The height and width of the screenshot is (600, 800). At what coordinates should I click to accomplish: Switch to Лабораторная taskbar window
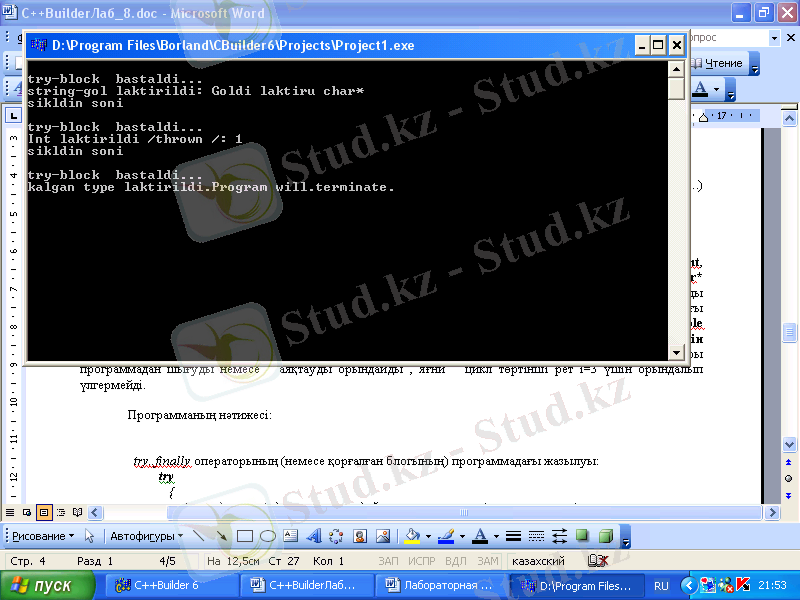[x=440, y=586]
